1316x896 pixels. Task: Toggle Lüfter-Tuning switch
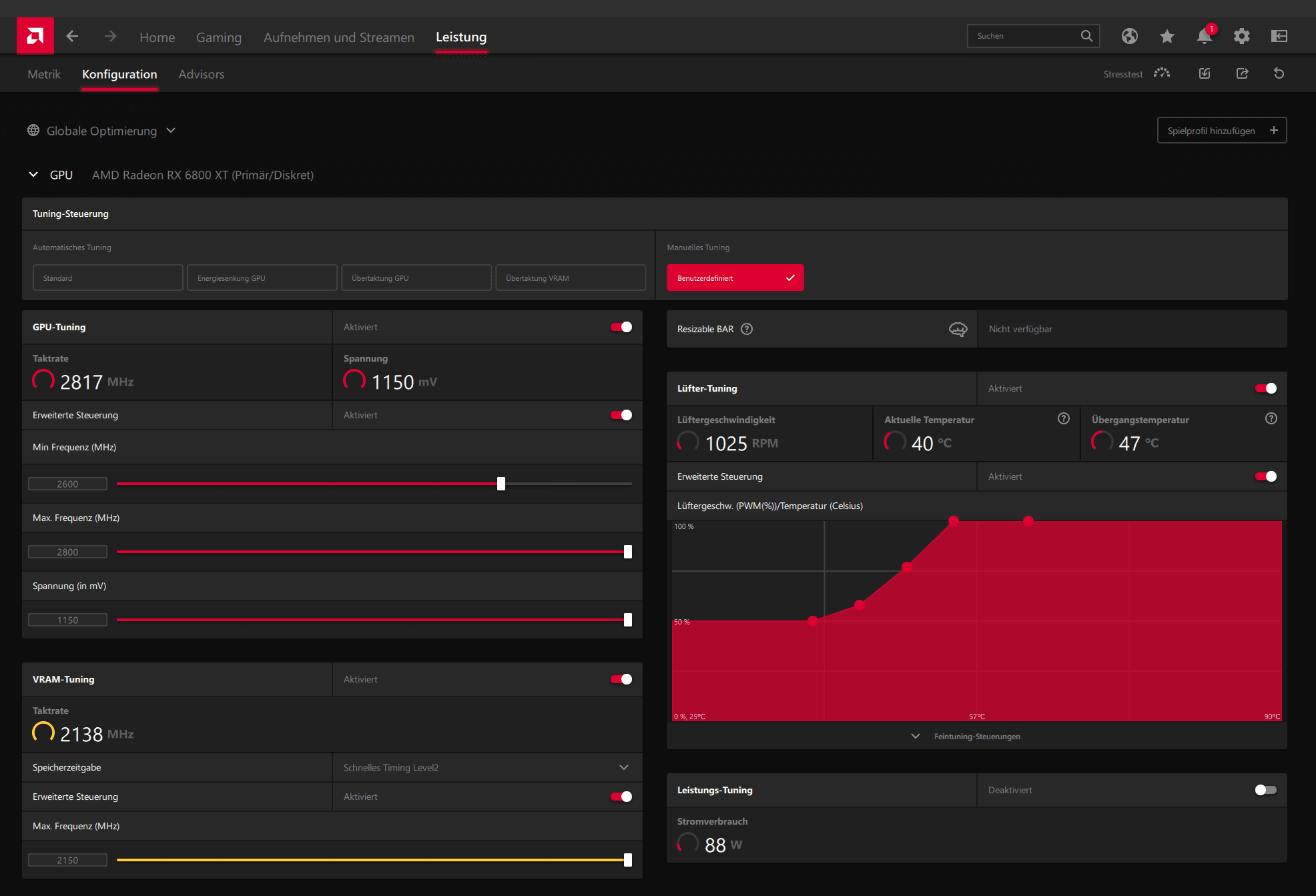1266,388
